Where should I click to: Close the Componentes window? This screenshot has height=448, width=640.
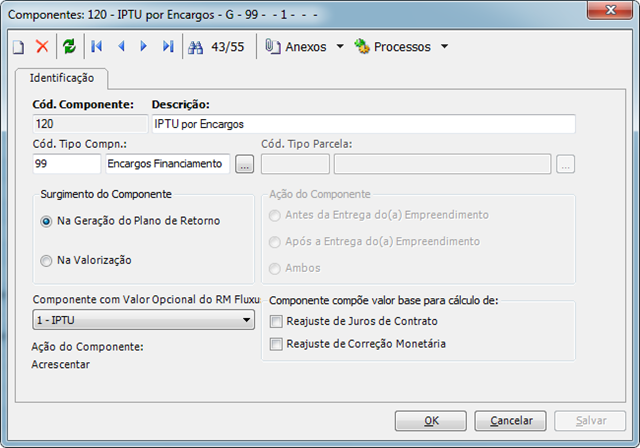click(610, 10)
